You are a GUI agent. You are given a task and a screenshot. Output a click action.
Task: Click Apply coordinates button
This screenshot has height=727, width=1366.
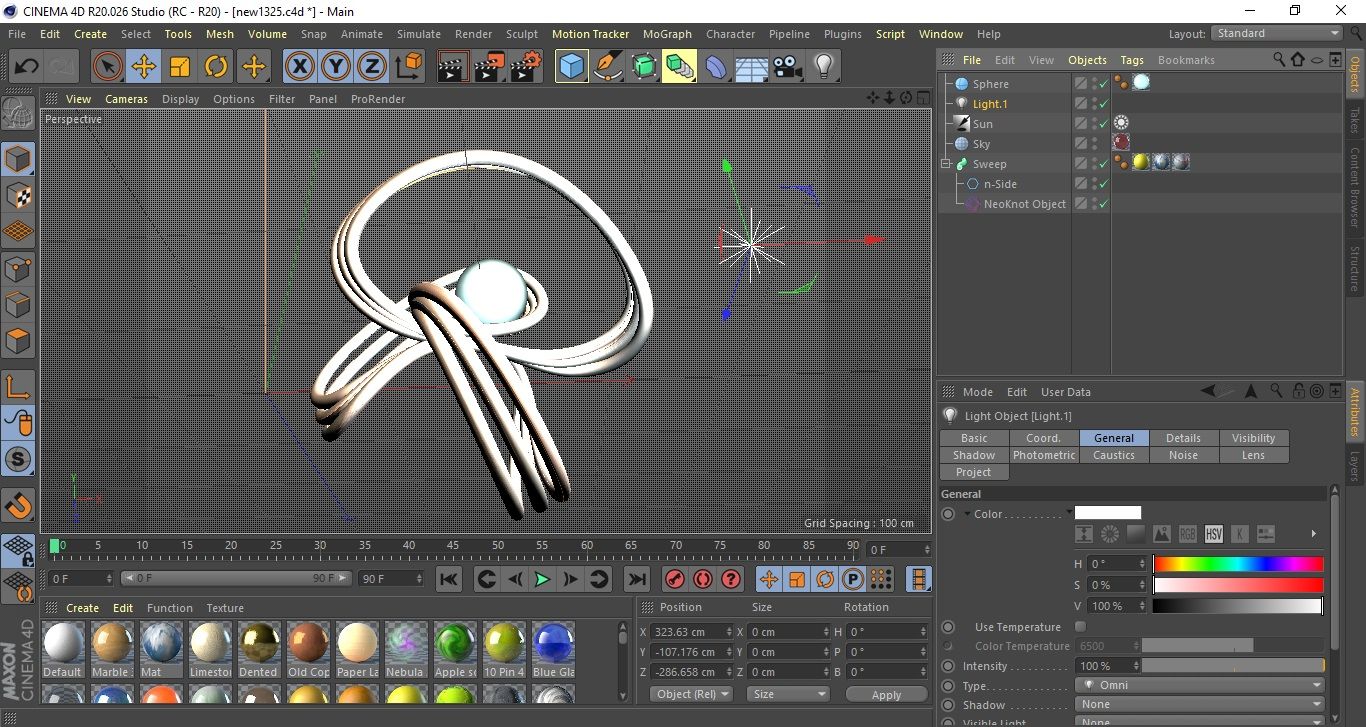click(x=886, y=694)
